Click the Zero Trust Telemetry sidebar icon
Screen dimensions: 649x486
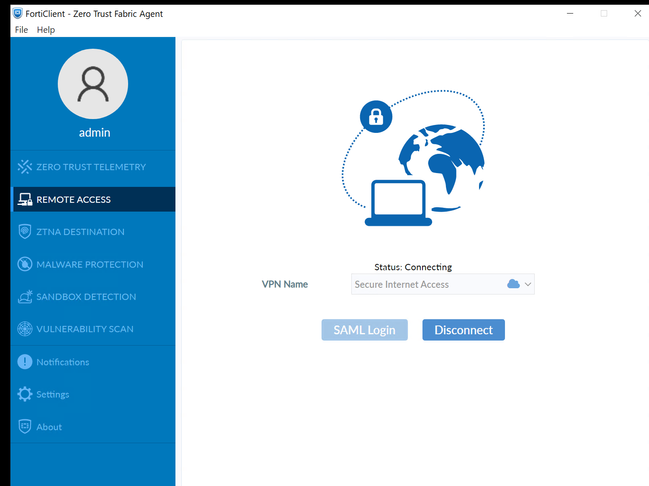click(x=25, y=167)
